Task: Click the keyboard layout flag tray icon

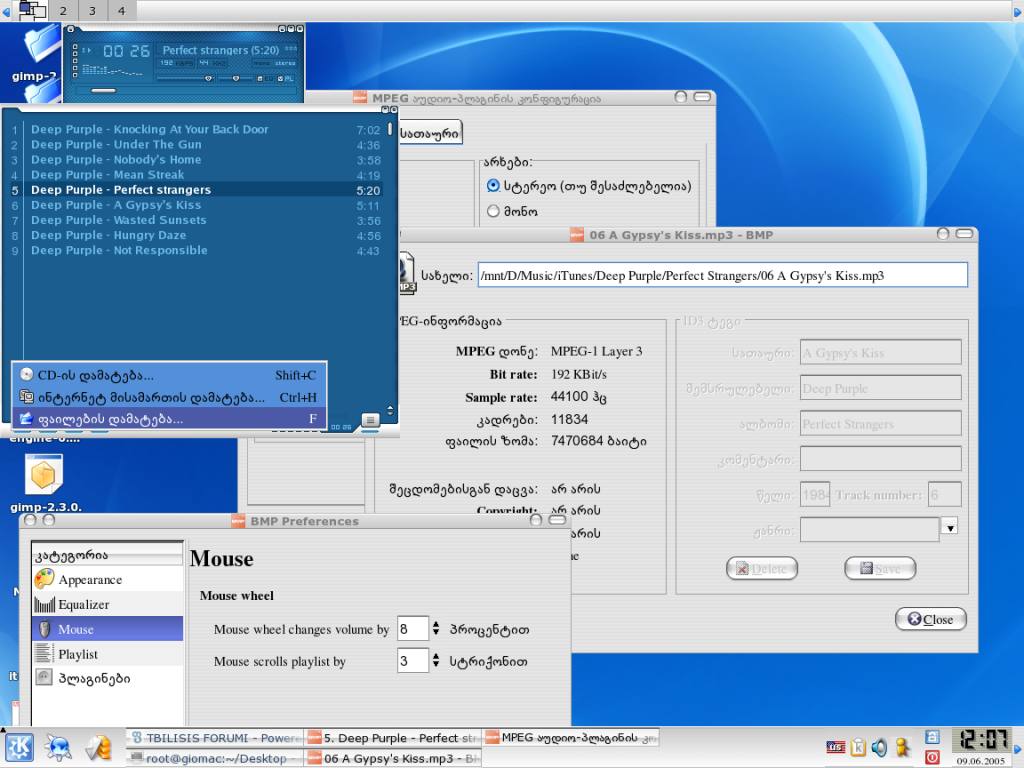Action: (x=835, y=747)
